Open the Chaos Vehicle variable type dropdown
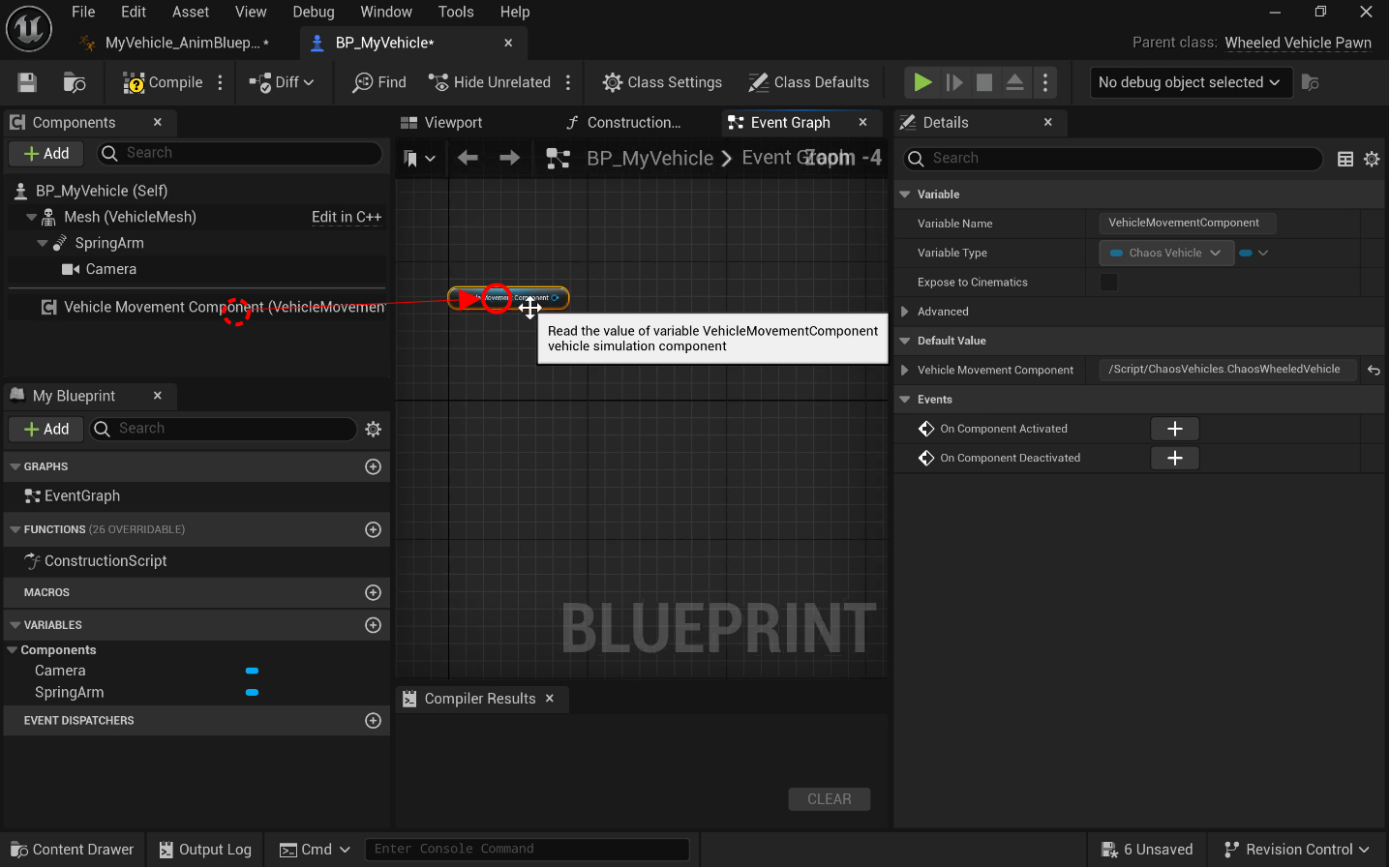The width and height of the screenshot is (1390, 868). (1166, 253)
